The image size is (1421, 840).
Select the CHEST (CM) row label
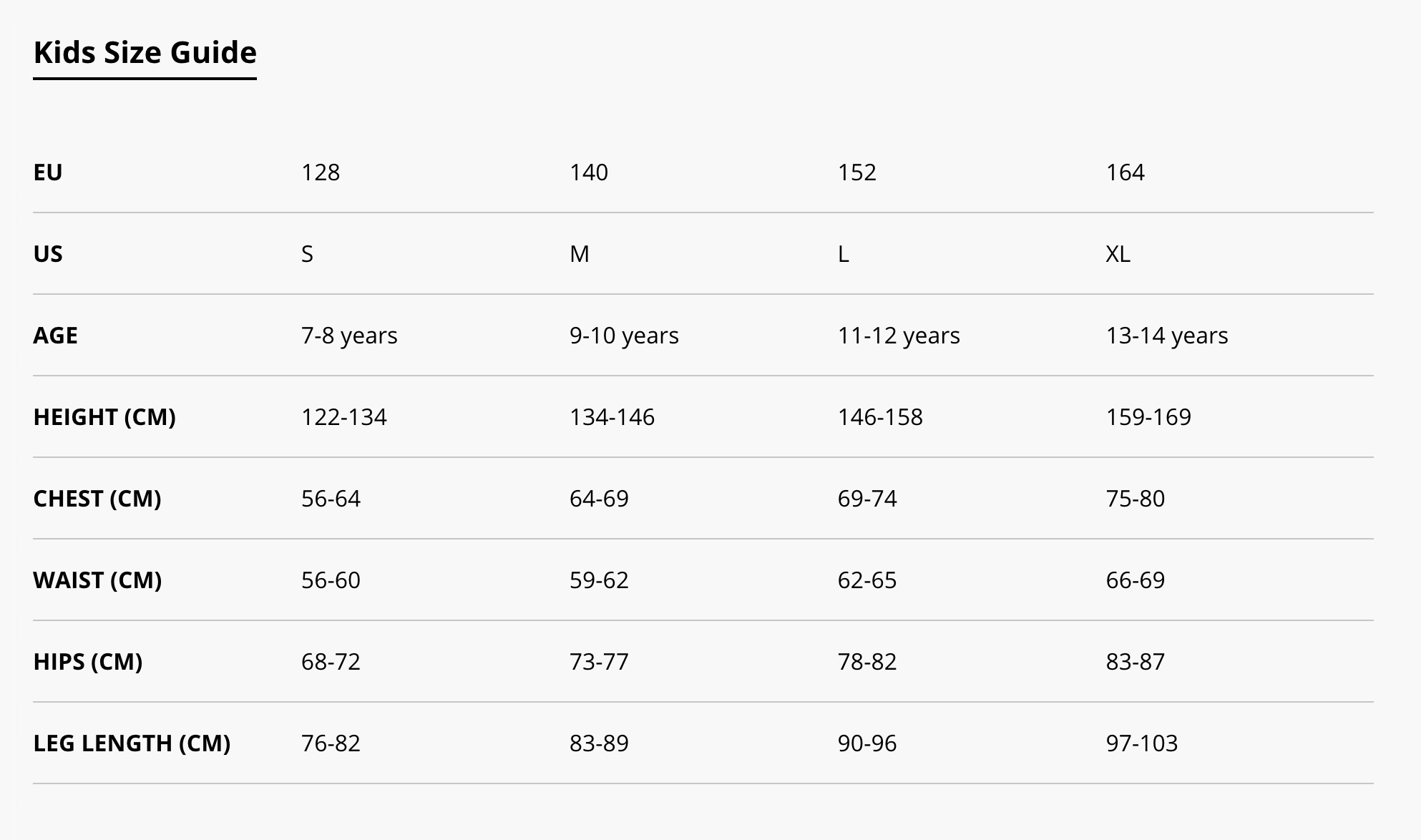[x=97, y=499]
